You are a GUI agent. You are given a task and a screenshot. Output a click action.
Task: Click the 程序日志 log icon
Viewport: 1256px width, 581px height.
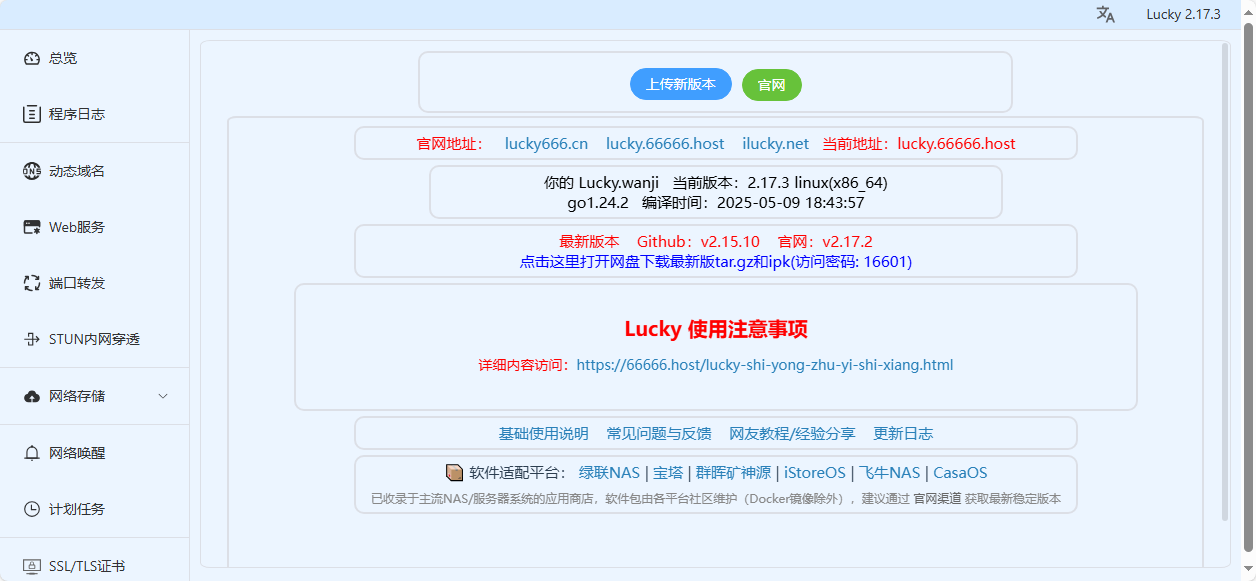click(x=31, y=114)
